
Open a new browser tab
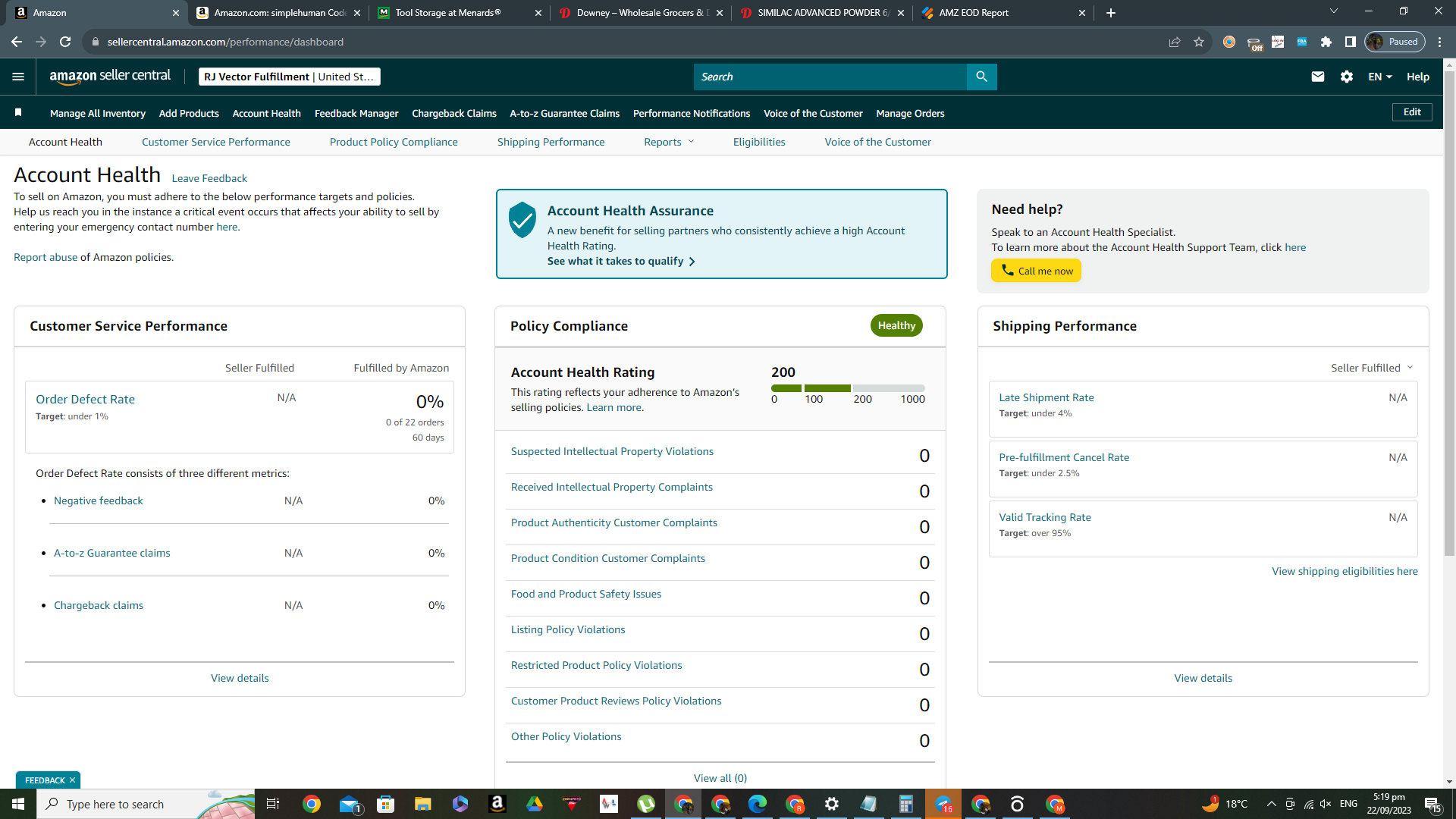tap(1111, 13)
